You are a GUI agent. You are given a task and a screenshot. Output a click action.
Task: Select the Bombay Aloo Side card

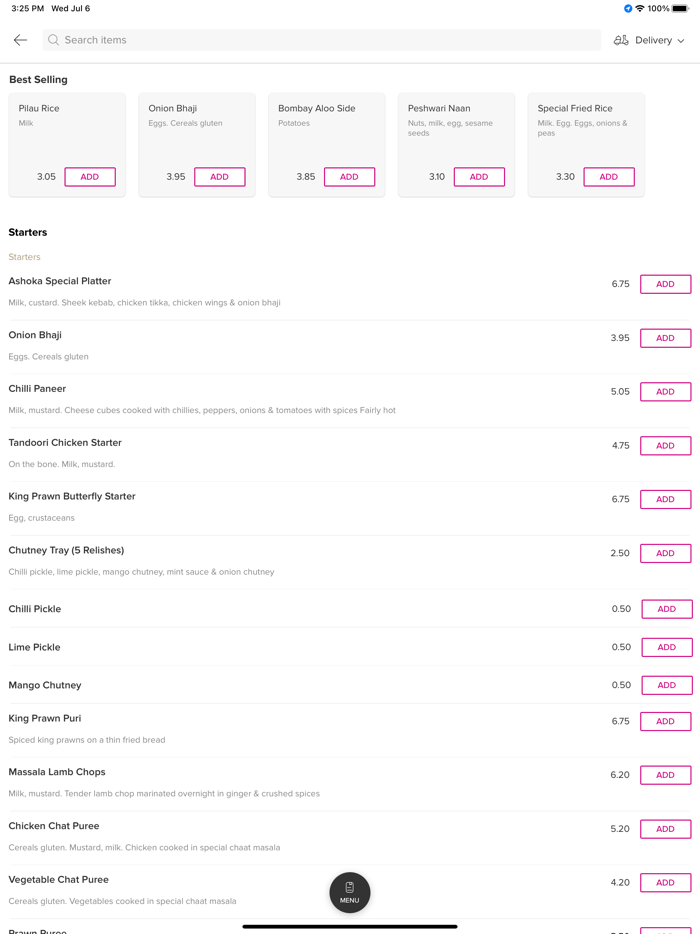click(326, 130)
